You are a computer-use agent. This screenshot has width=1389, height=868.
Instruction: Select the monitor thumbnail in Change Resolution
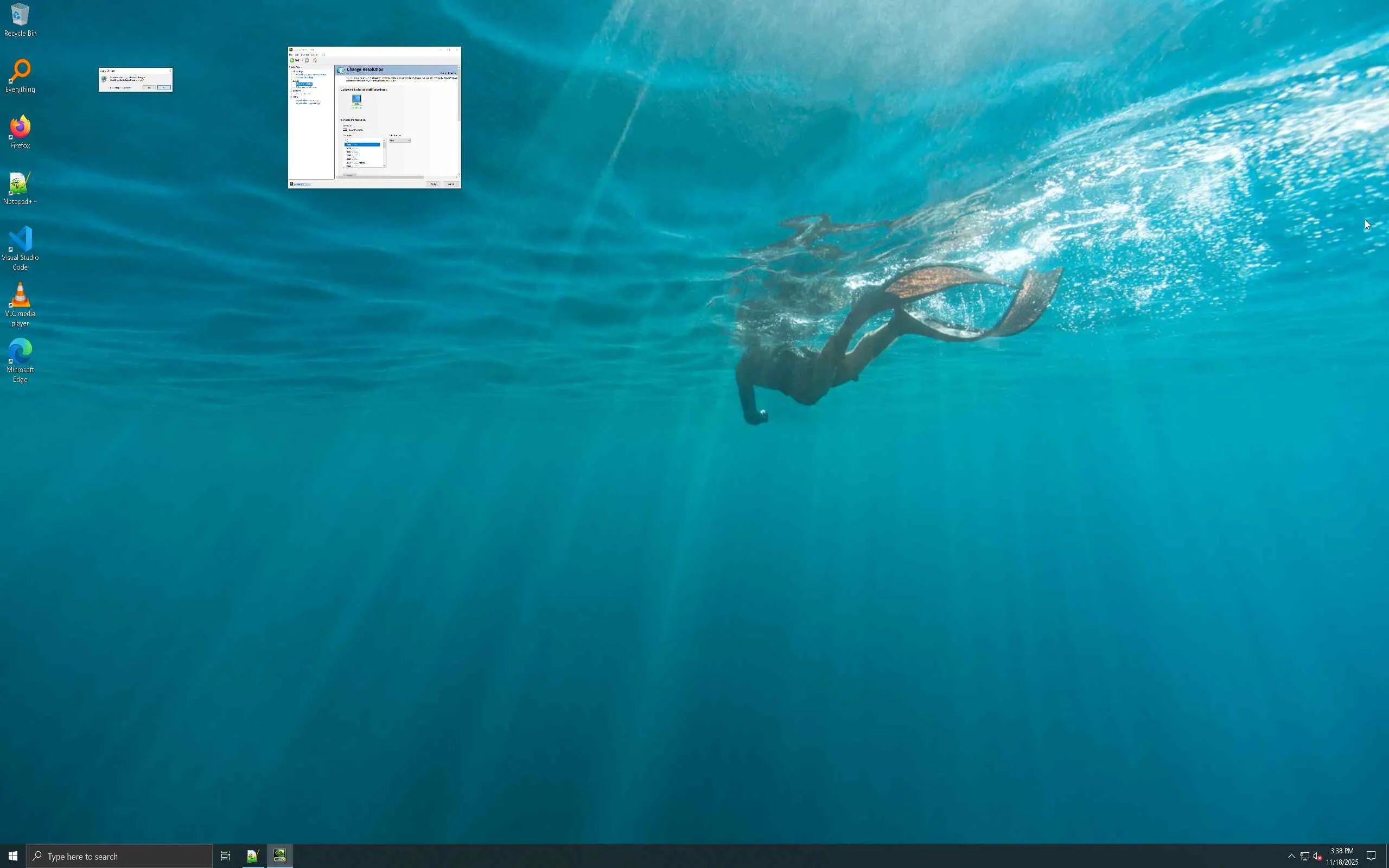click(356, 100)
